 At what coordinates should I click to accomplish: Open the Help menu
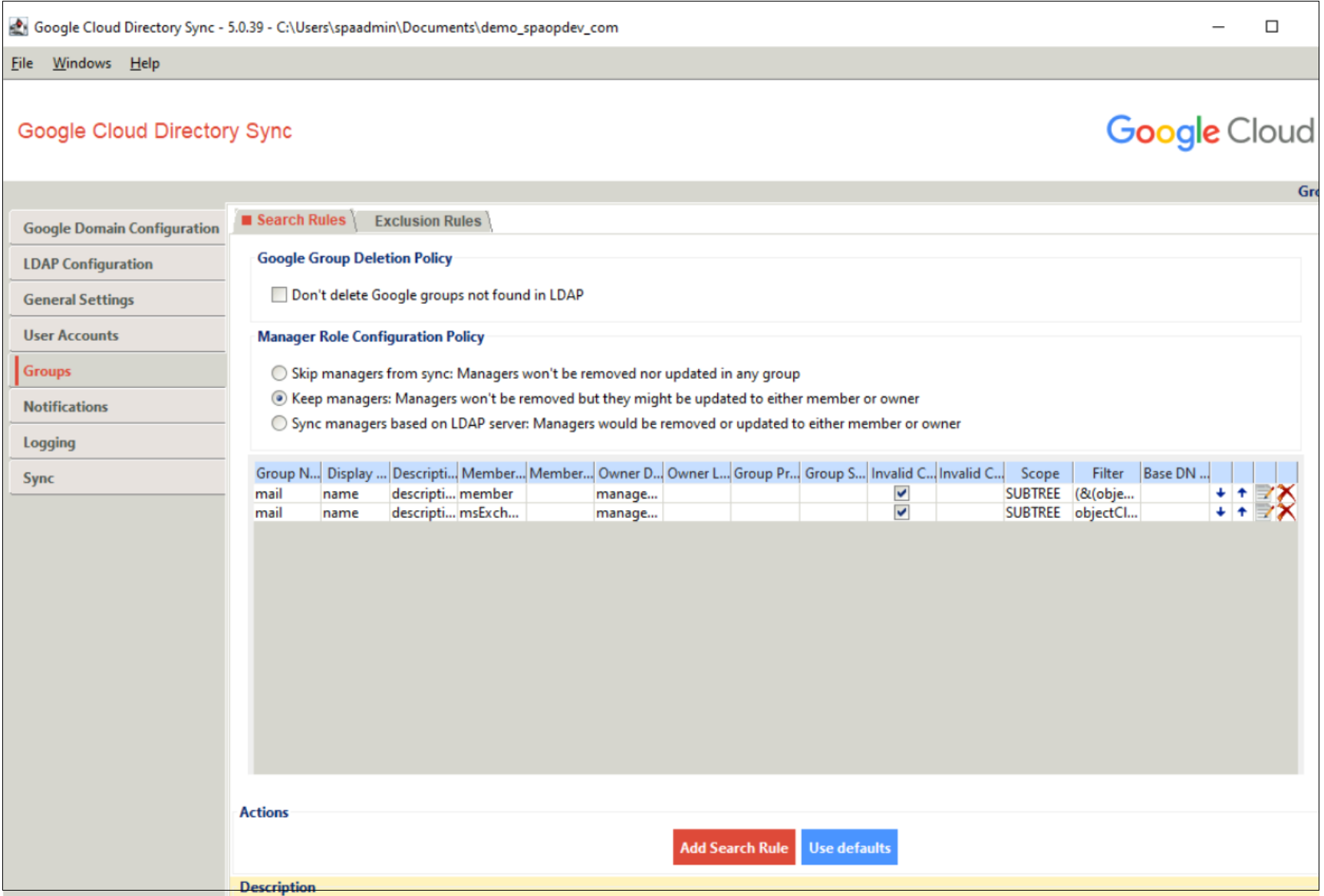144,63
